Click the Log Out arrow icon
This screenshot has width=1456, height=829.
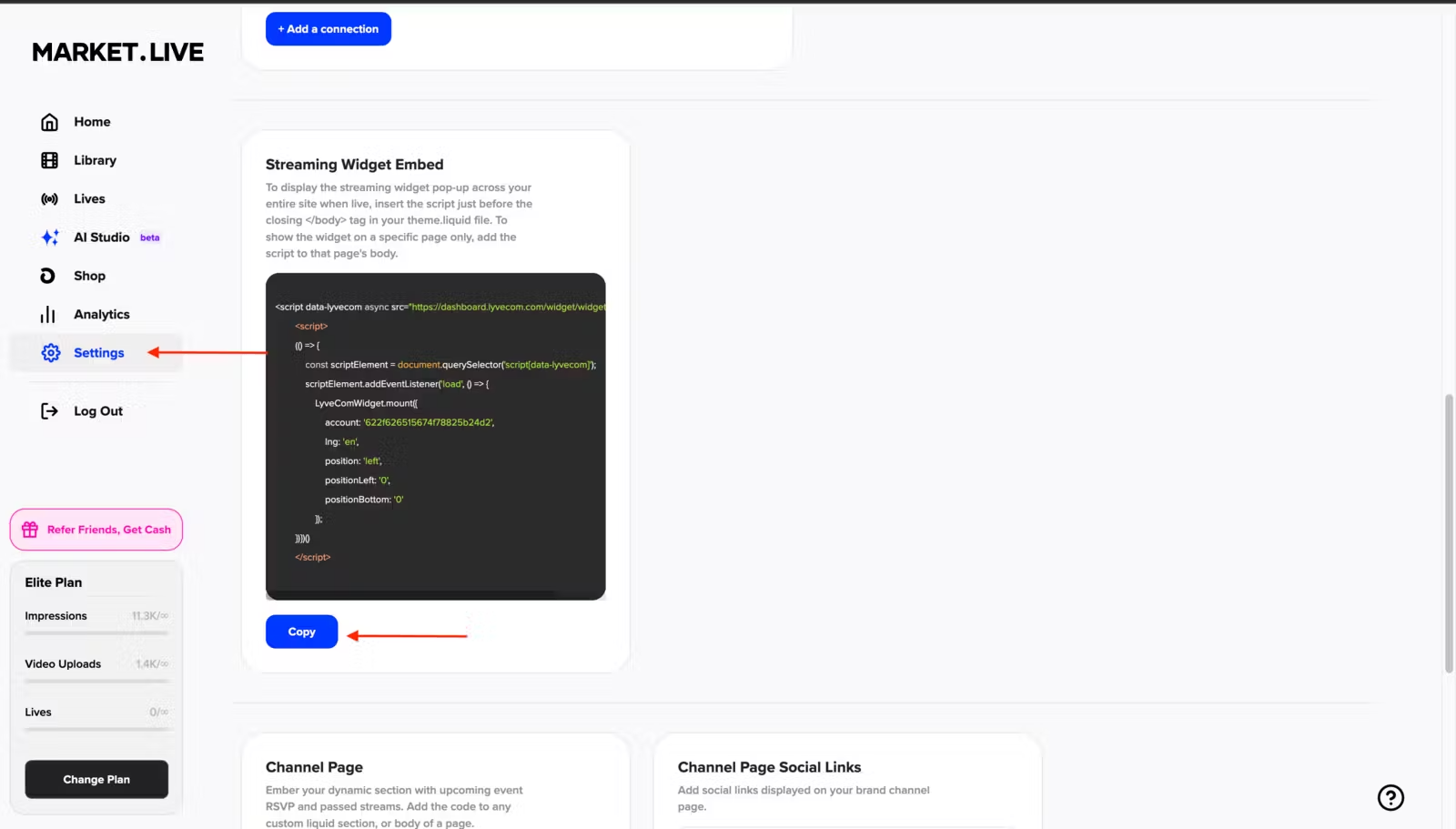(50, 411)
